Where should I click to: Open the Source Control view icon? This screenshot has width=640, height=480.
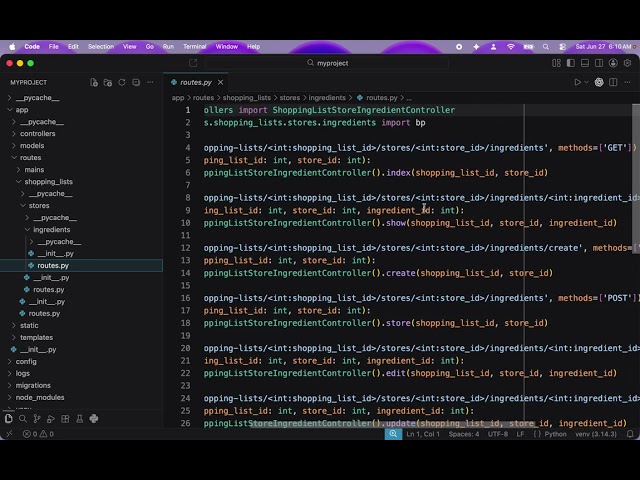click(x=37, y=419)
